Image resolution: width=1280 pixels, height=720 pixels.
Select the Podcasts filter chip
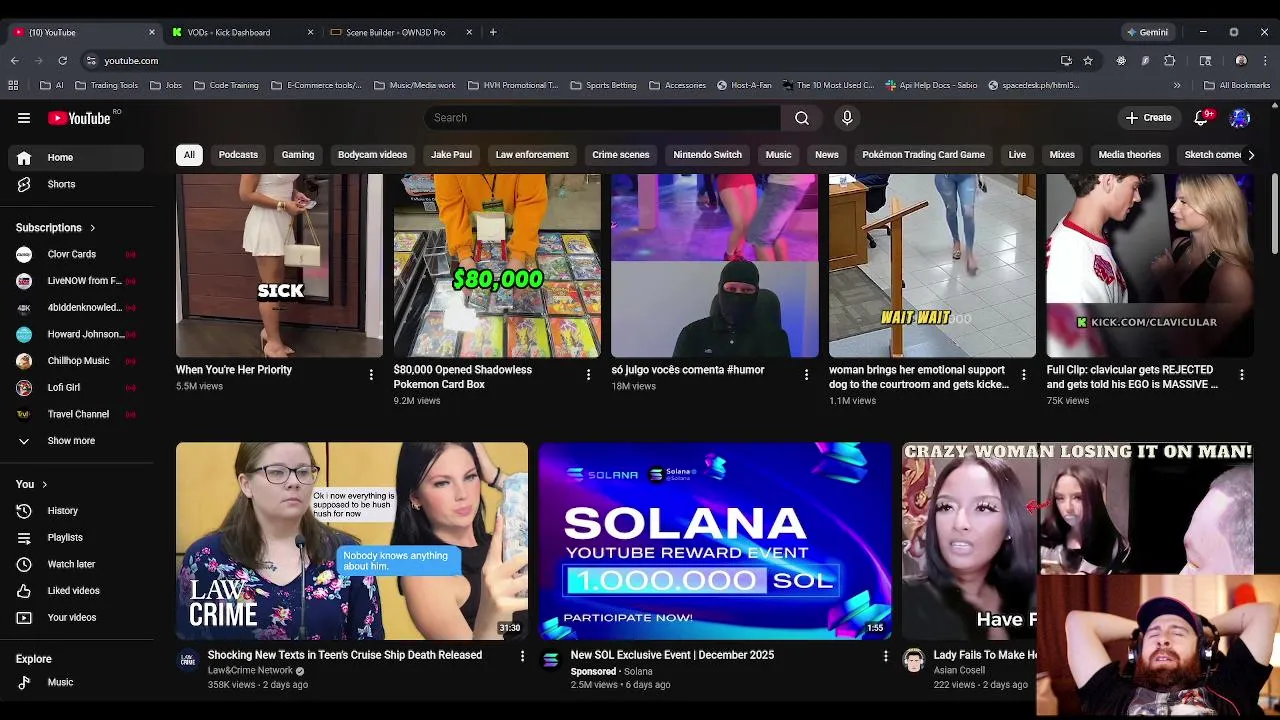238,155
